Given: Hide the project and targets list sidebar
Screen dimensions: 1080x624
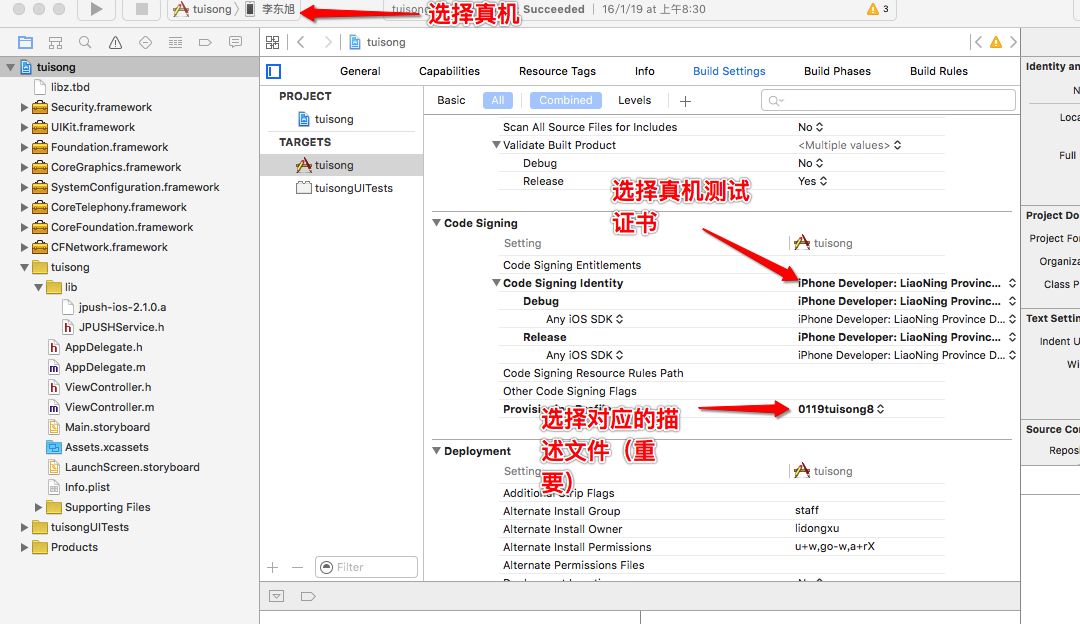Looking at the screenshot, I should 273,71.
